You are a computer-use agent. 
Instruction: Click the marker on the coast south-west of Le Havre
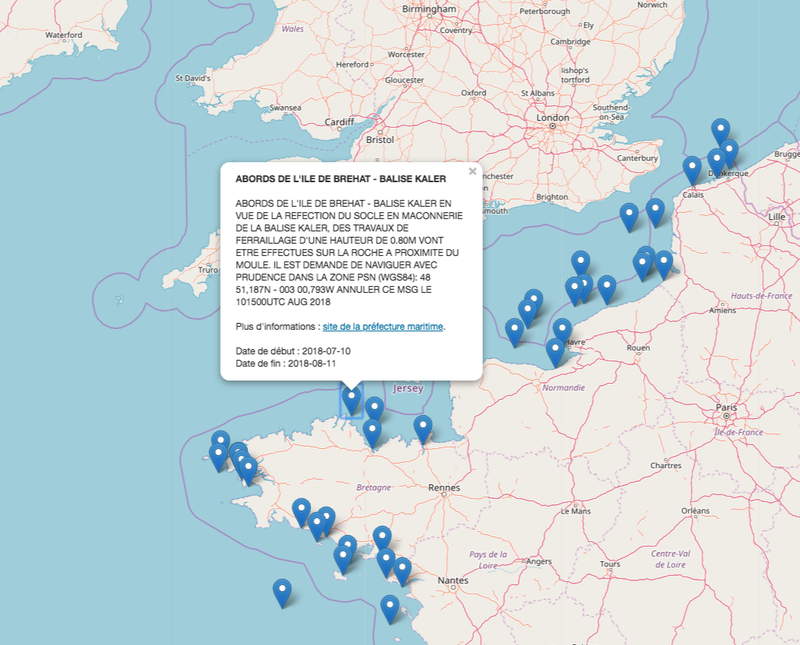(x=555, y=352)
